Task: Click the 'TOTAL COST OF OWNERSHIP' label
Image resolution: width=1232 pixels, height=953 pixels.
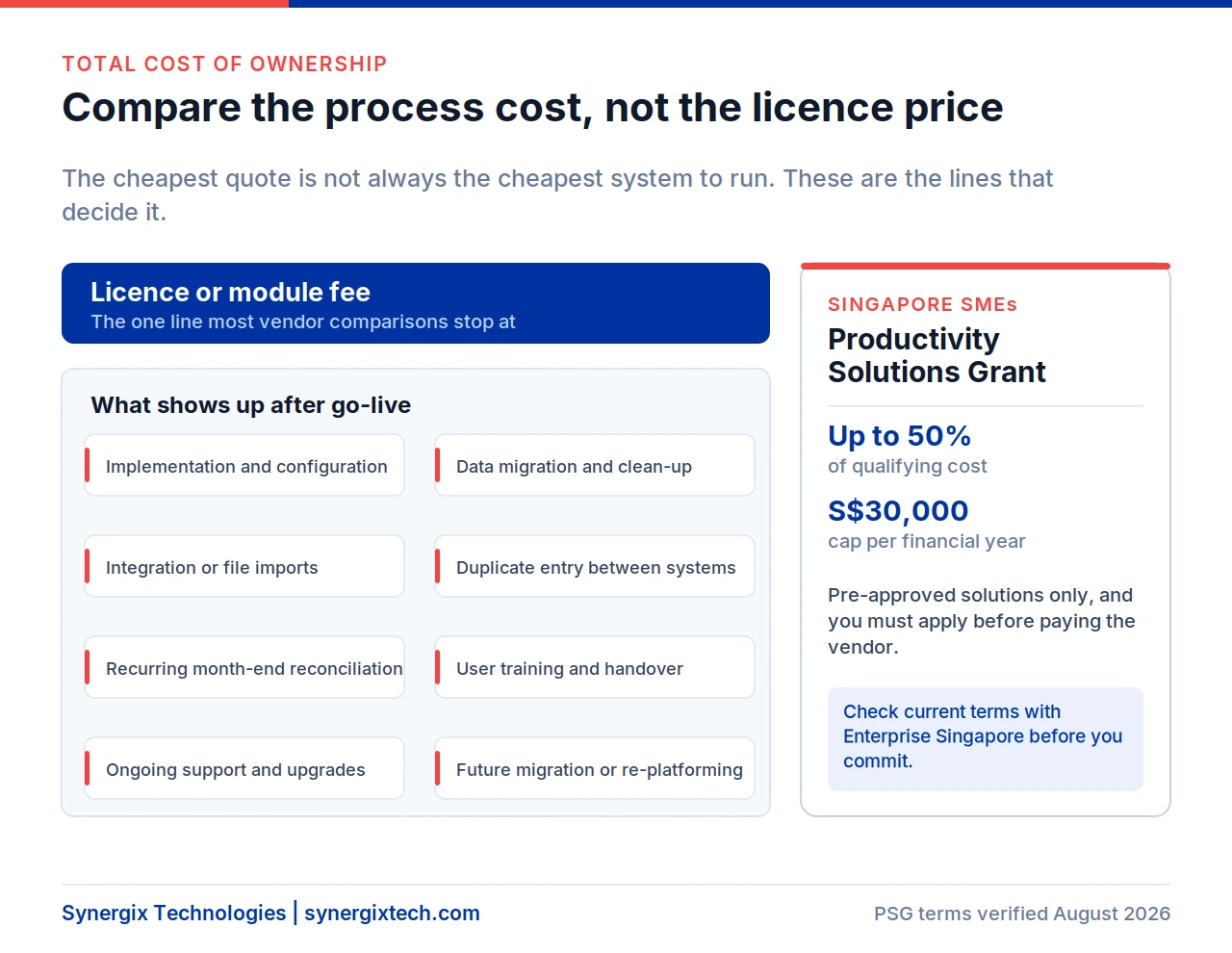Action: [x=224, y=64]
